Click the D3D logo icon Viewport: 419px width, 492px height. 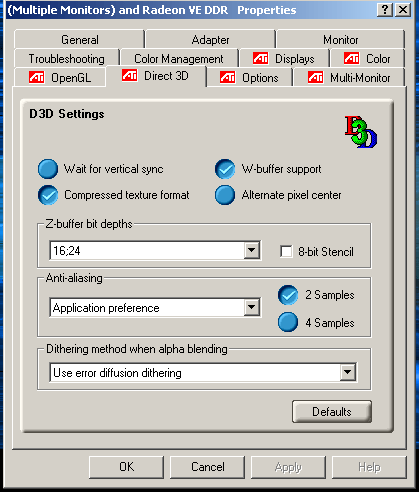point(361,132)
